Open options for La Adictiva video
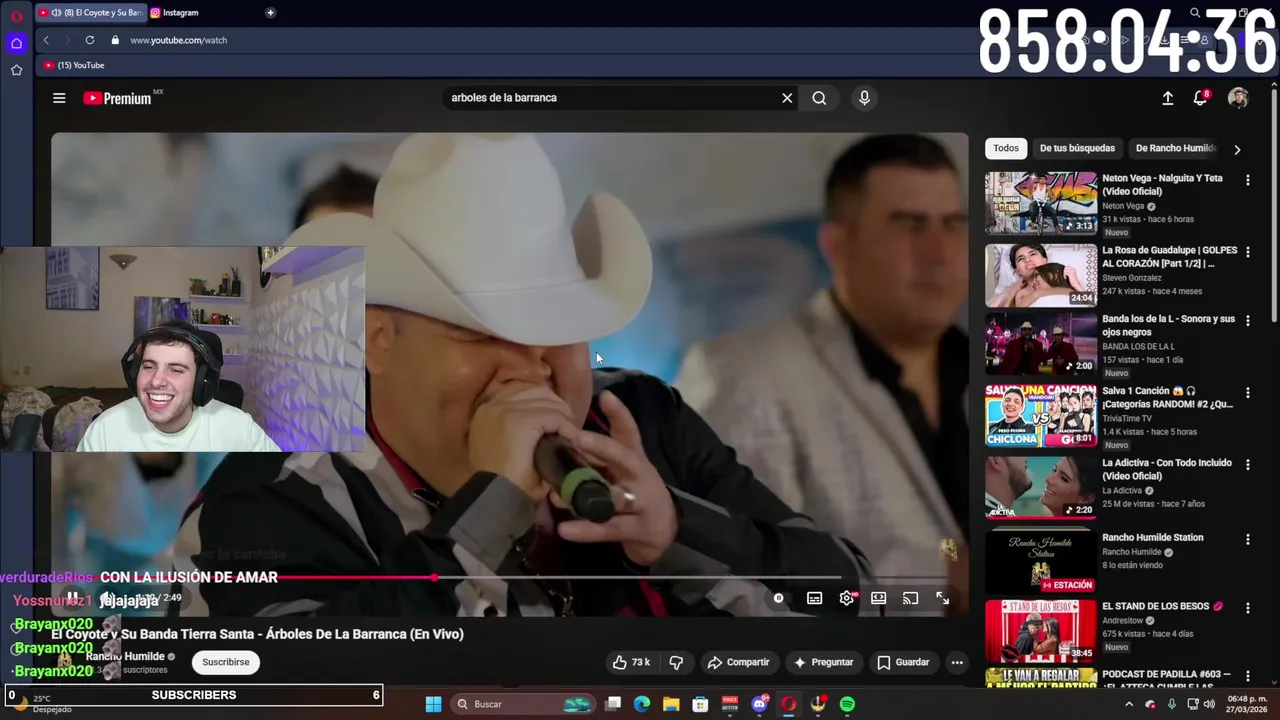The width and height of the screenshot is (1280, 720). (x=1247, y=464)
